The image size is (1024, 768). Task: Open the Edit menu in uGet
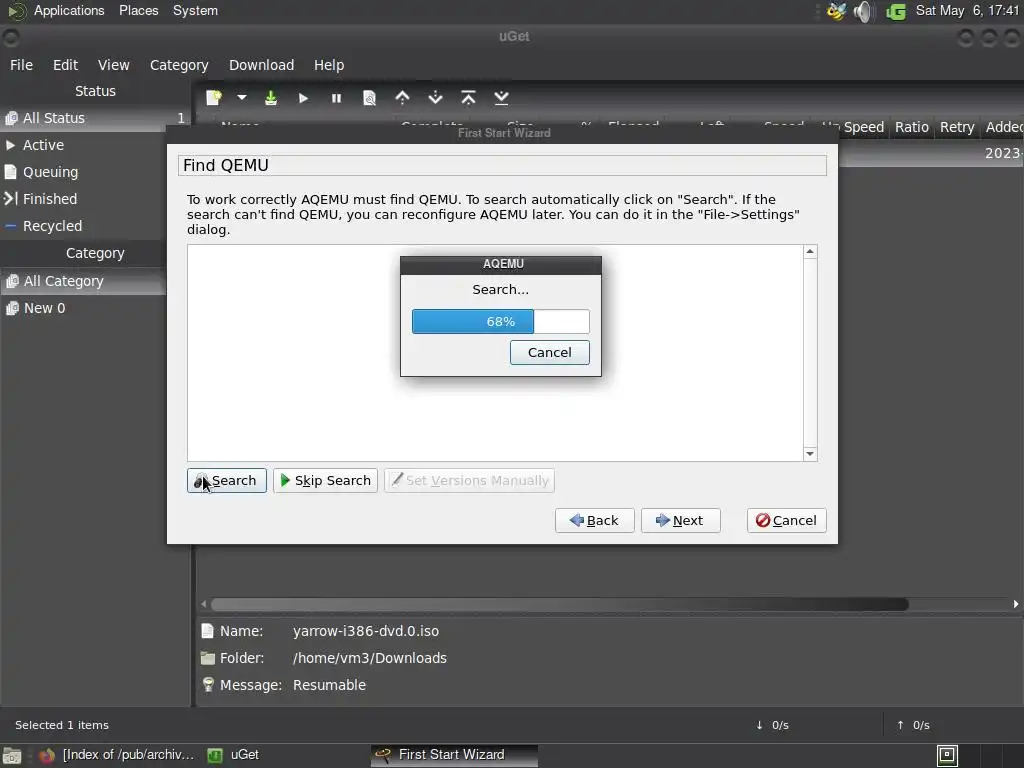point(65,65)
